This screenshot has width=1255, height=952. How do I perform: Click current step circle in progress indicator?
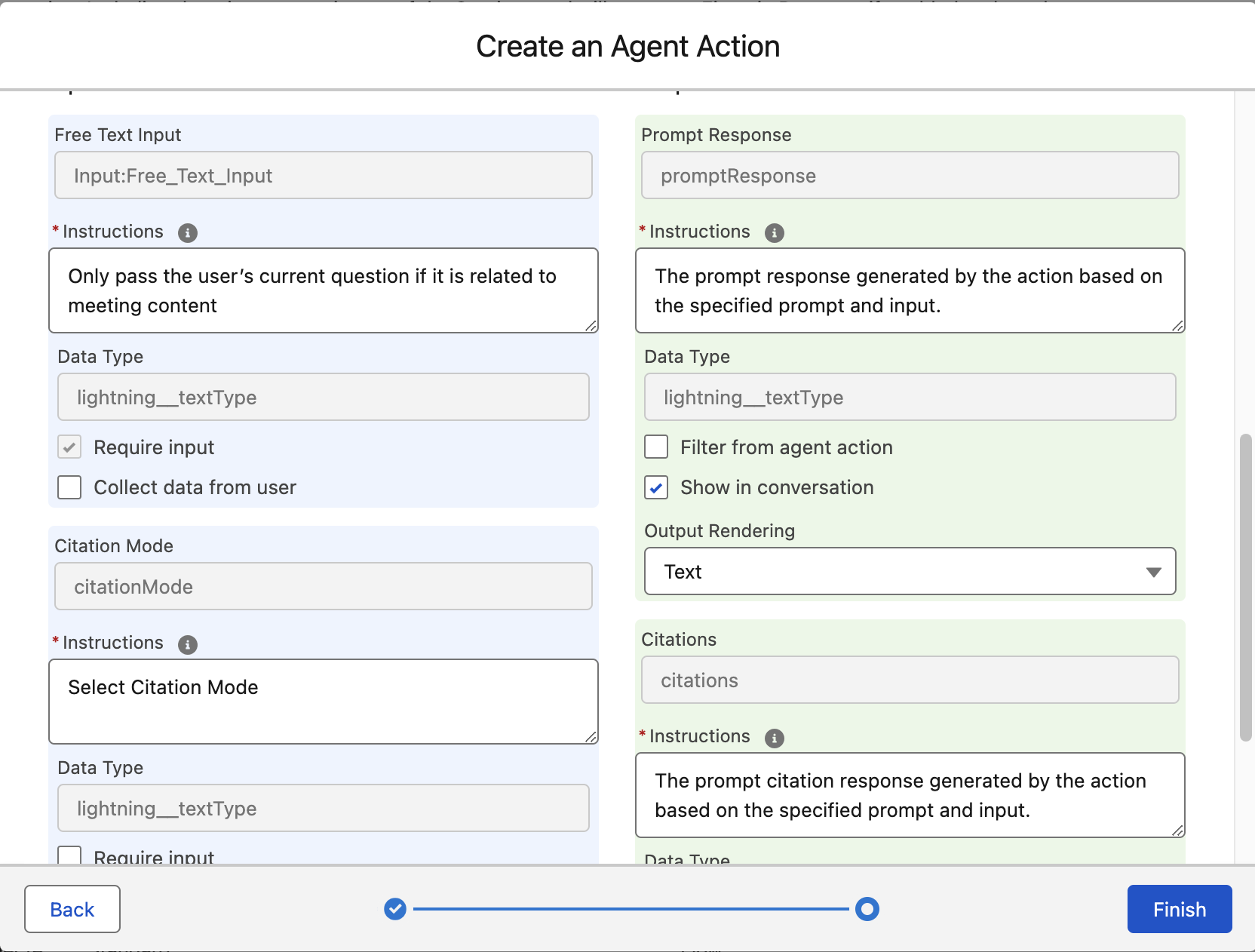867,909
